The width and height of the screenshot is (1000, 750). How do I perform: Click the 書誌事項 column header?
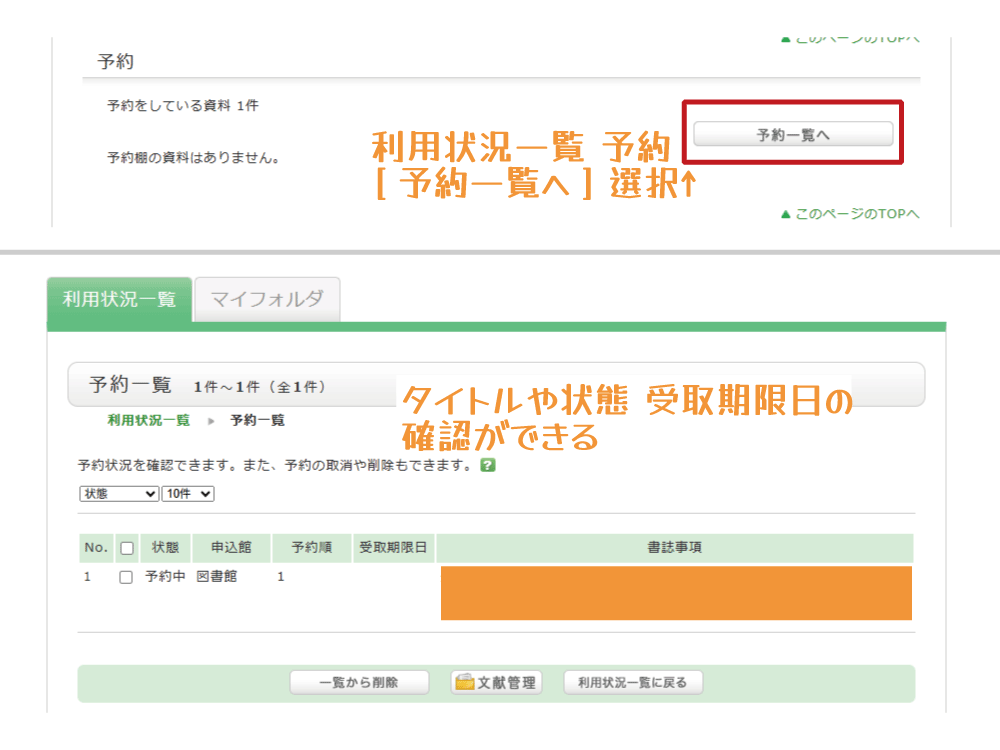click(x=674, y=548)
